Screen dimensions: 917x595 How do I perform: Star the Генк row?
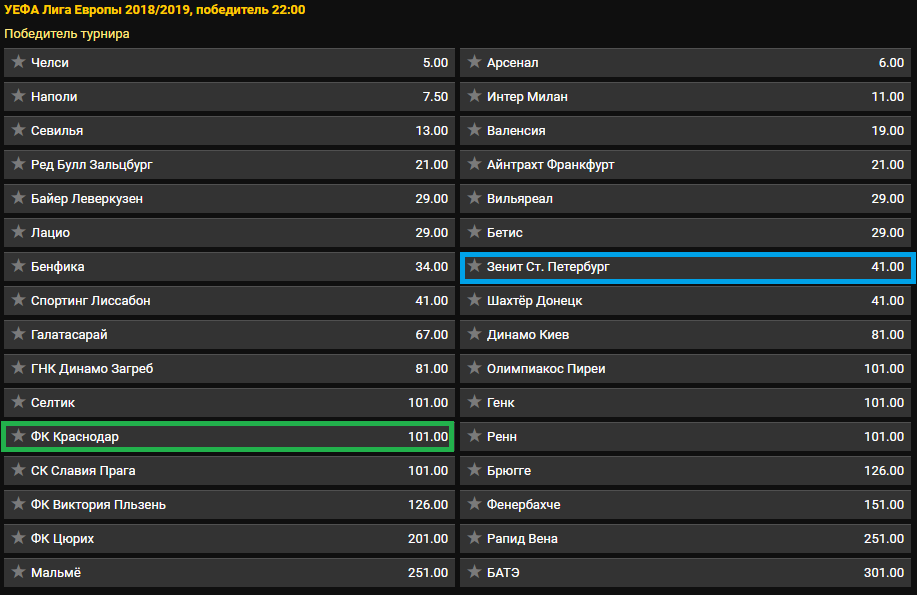[x=474, y=401]
